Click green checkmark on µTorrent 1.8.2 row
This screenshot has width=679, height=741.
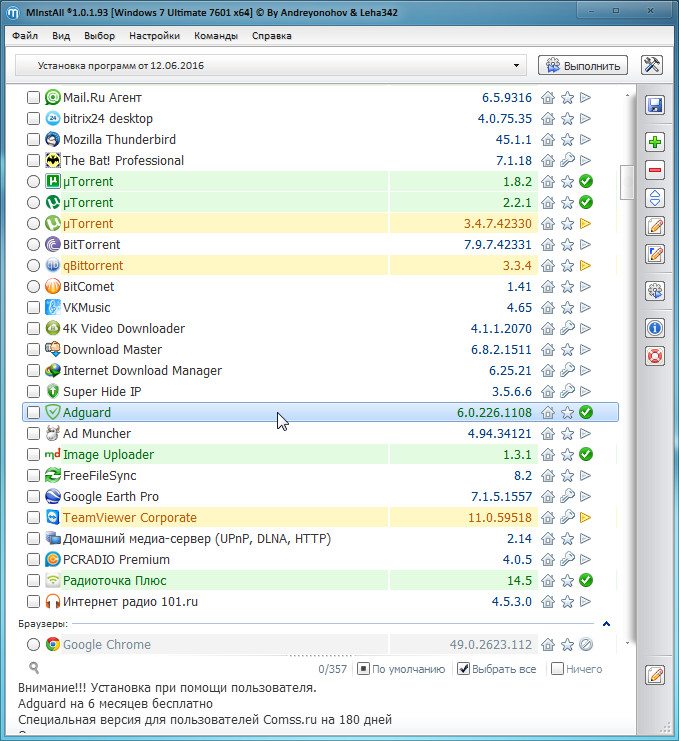coord(585,181)
